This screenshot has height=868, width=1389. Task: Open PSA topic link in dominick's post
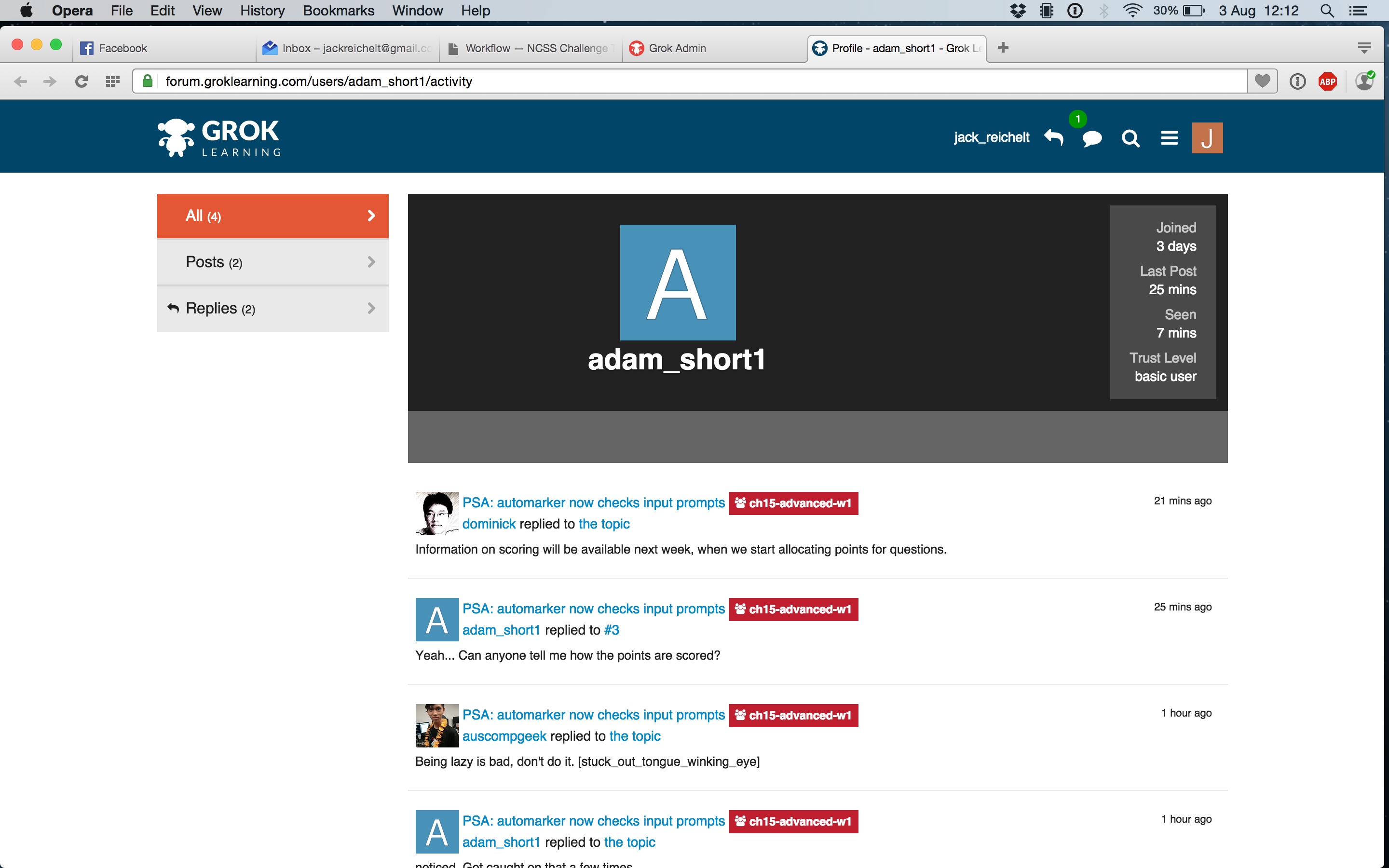tap(594, 502)
